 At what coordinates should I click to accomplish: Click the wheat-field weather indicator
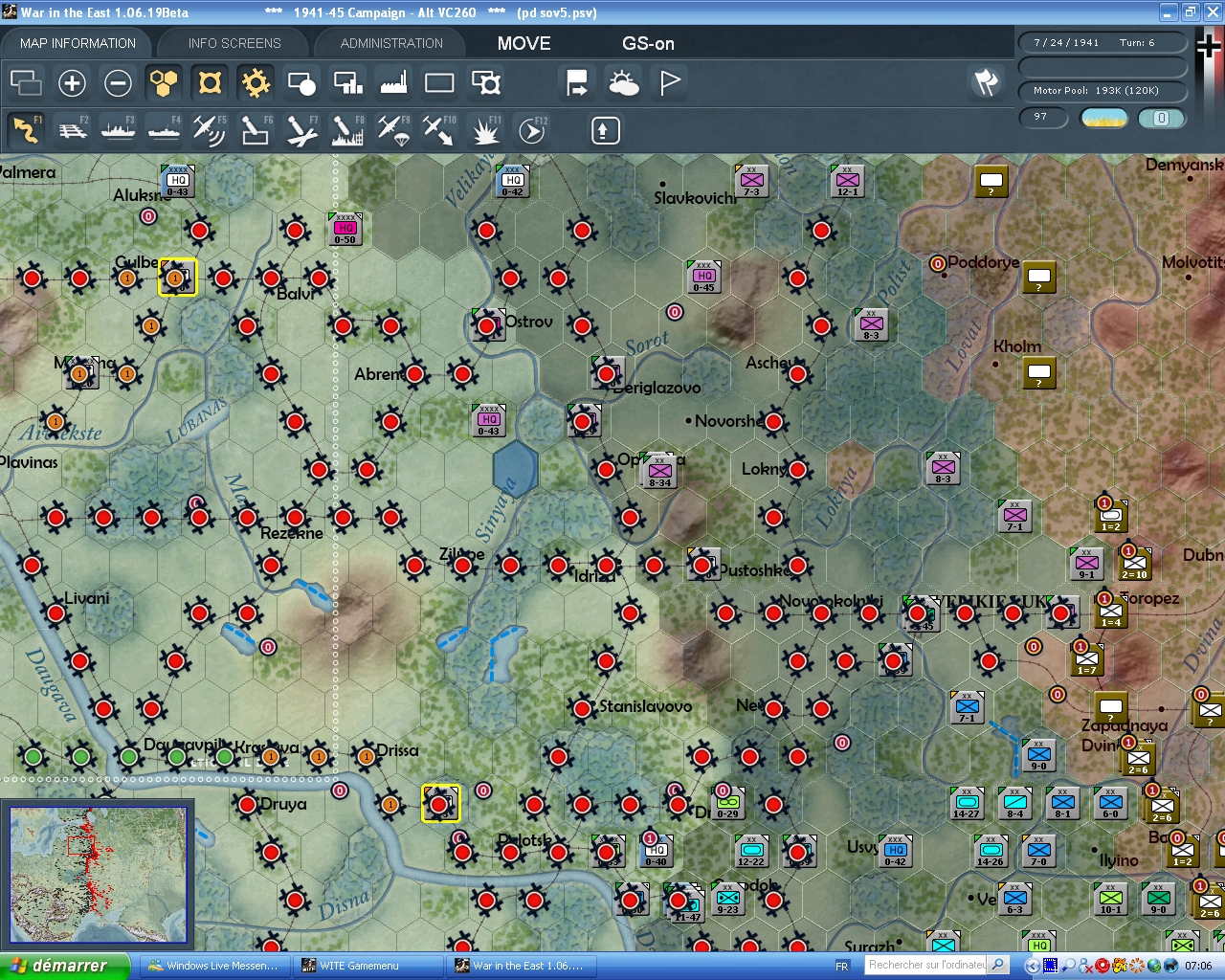point(1103,118)
